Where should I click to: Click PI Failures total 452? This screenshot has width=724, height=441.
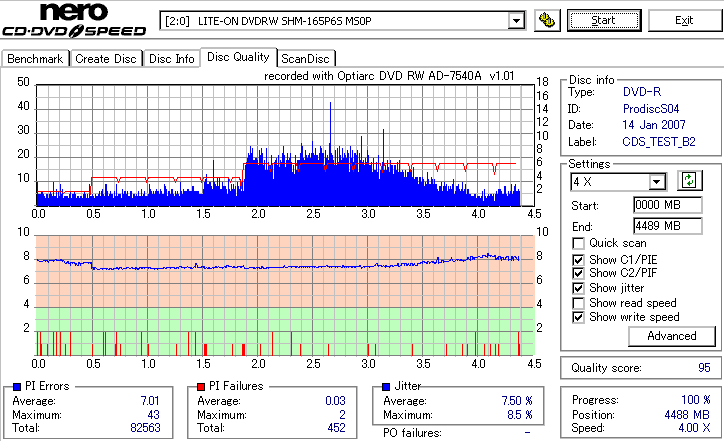[x=336, y=428]
